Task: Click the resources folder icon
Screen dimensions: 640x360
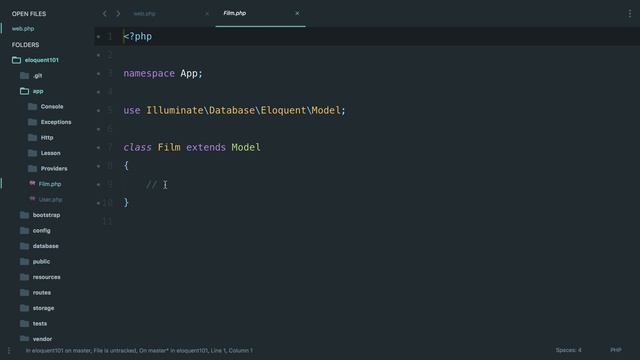Action: tap(24, 277)
